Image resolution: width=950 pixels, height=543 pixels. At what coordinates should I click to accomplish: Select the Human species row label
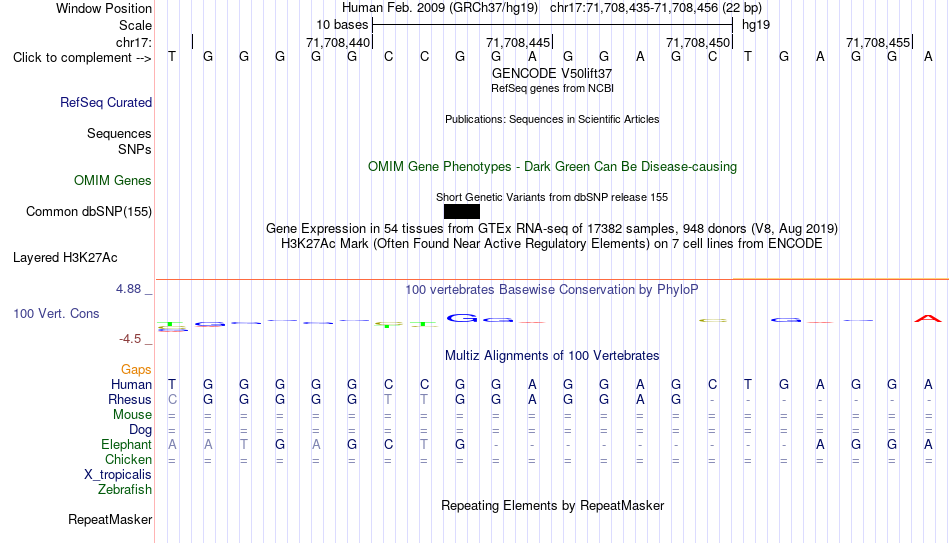click(x=131, y=385)
